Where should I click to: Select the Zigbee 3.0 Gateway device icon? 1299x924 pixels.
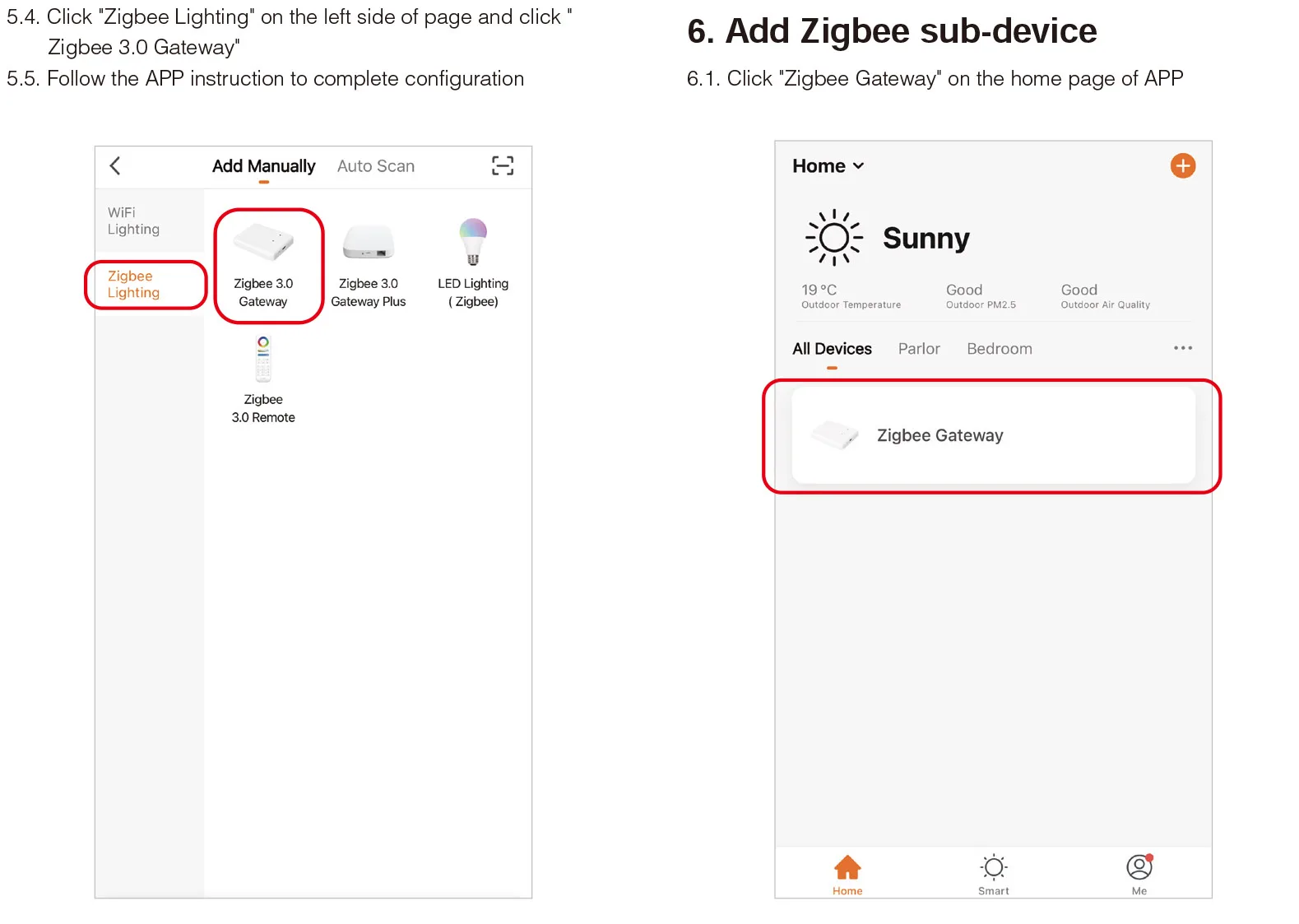tap(263, 242)
